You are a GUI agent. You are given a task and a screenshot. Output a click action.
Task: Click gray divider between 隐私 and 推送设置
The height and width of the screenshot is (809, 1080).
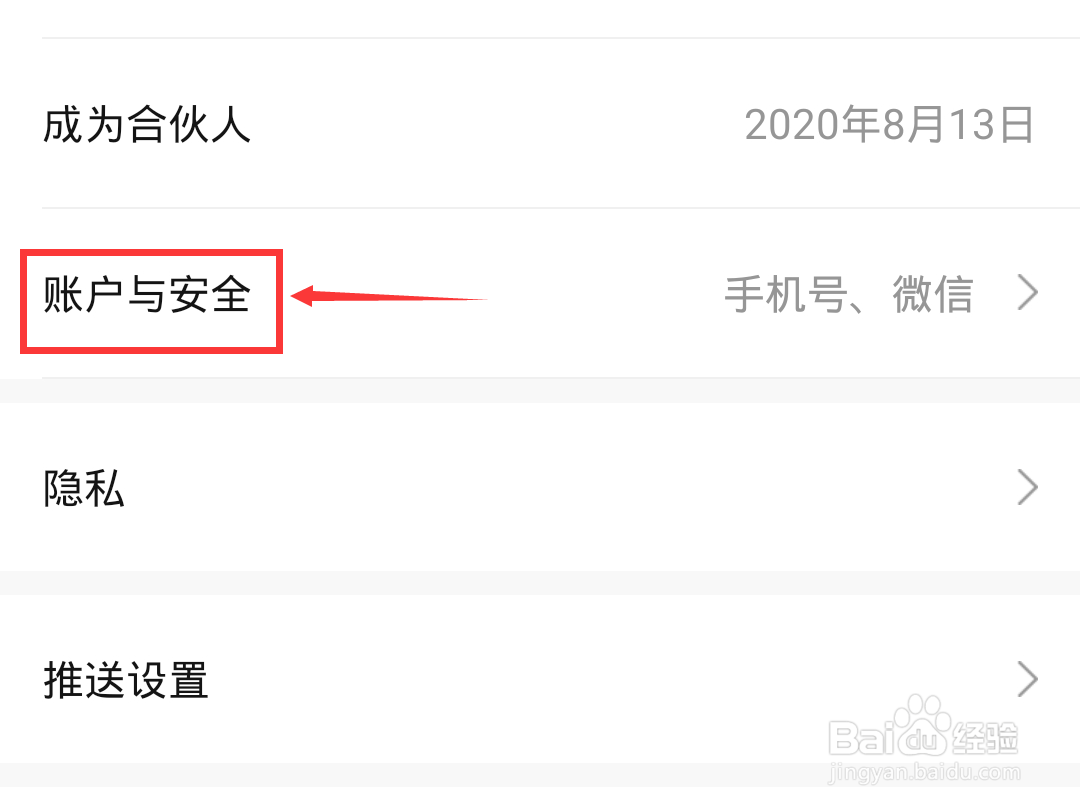coord(540,582)
